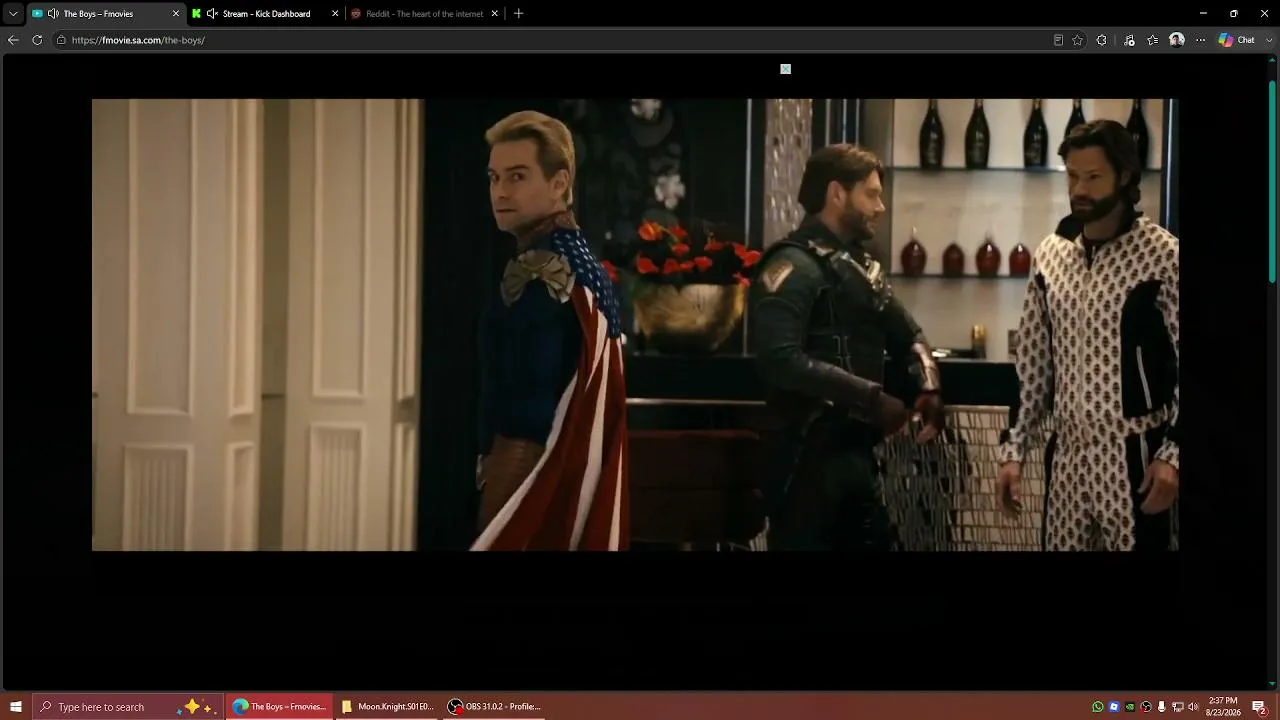1280x720 pixels.
Task: Open the Windows Start menu
Action: pyautogui.click(x=16, y=706)
